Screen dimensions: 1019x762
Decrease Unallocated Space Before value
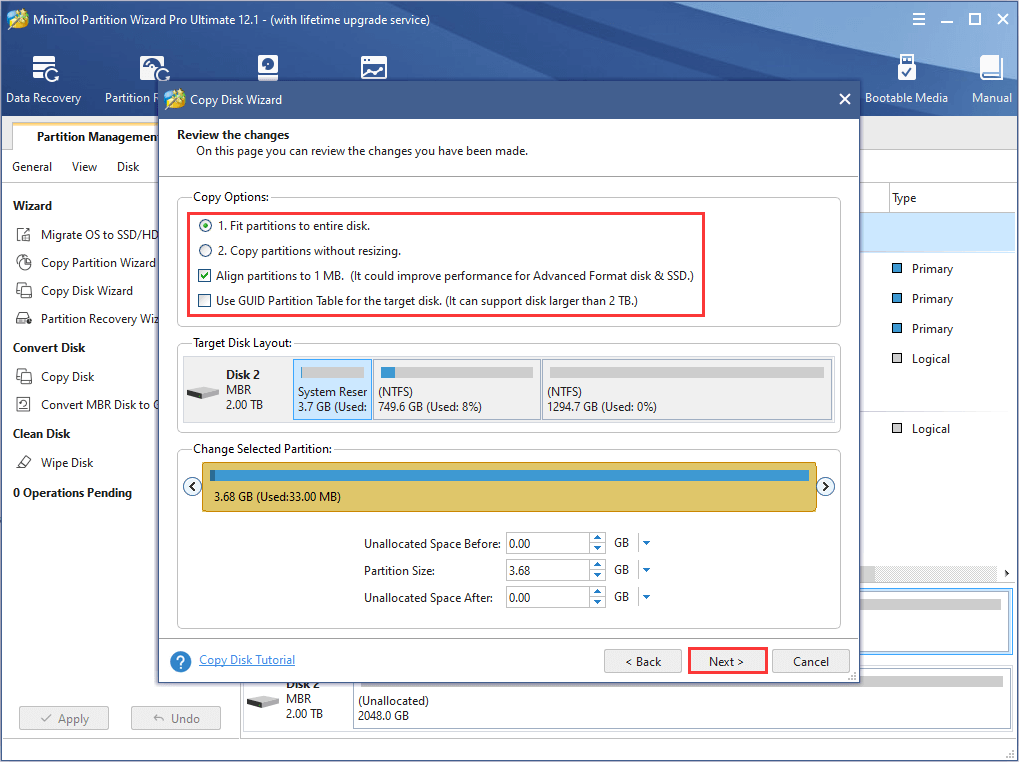[x=598, y=548]
